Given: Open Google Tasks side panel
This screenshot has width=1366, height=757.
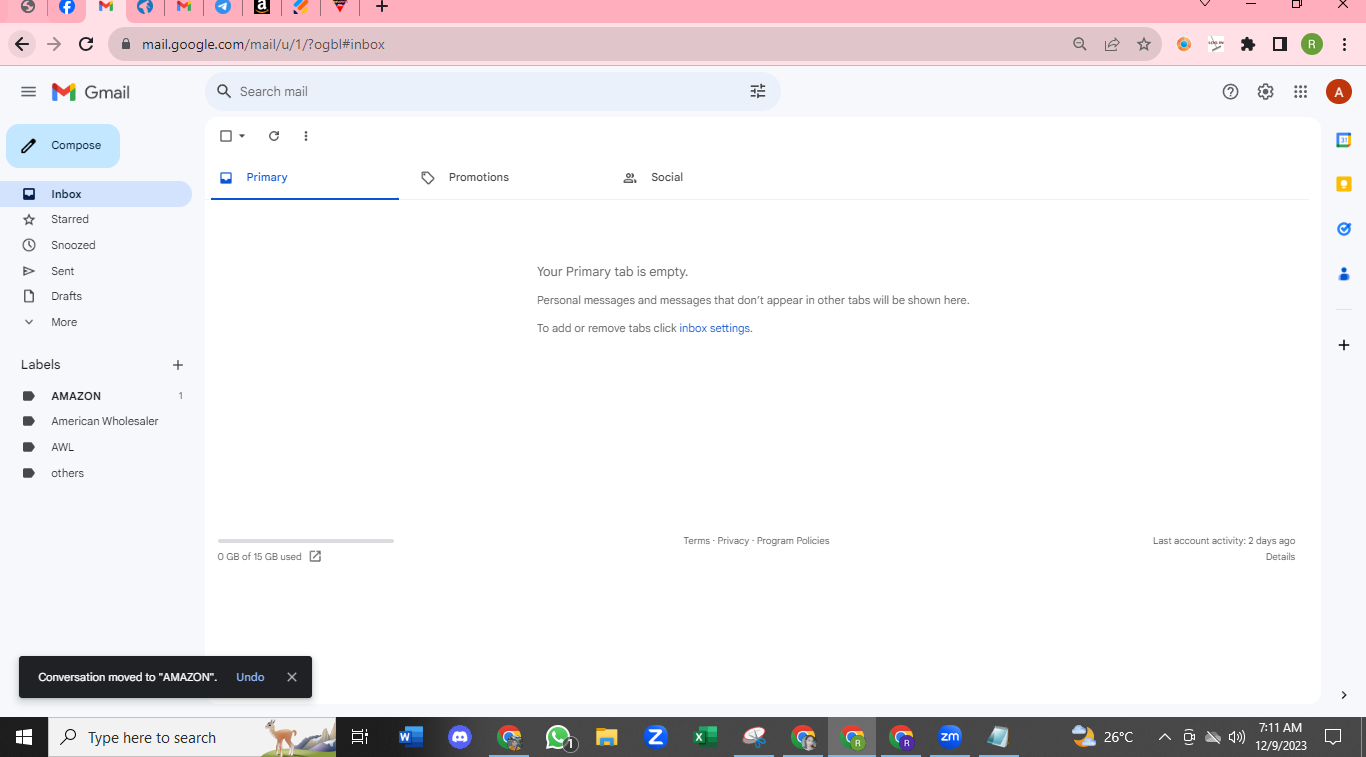Looking at the screenshot, I should (1344, 229).
